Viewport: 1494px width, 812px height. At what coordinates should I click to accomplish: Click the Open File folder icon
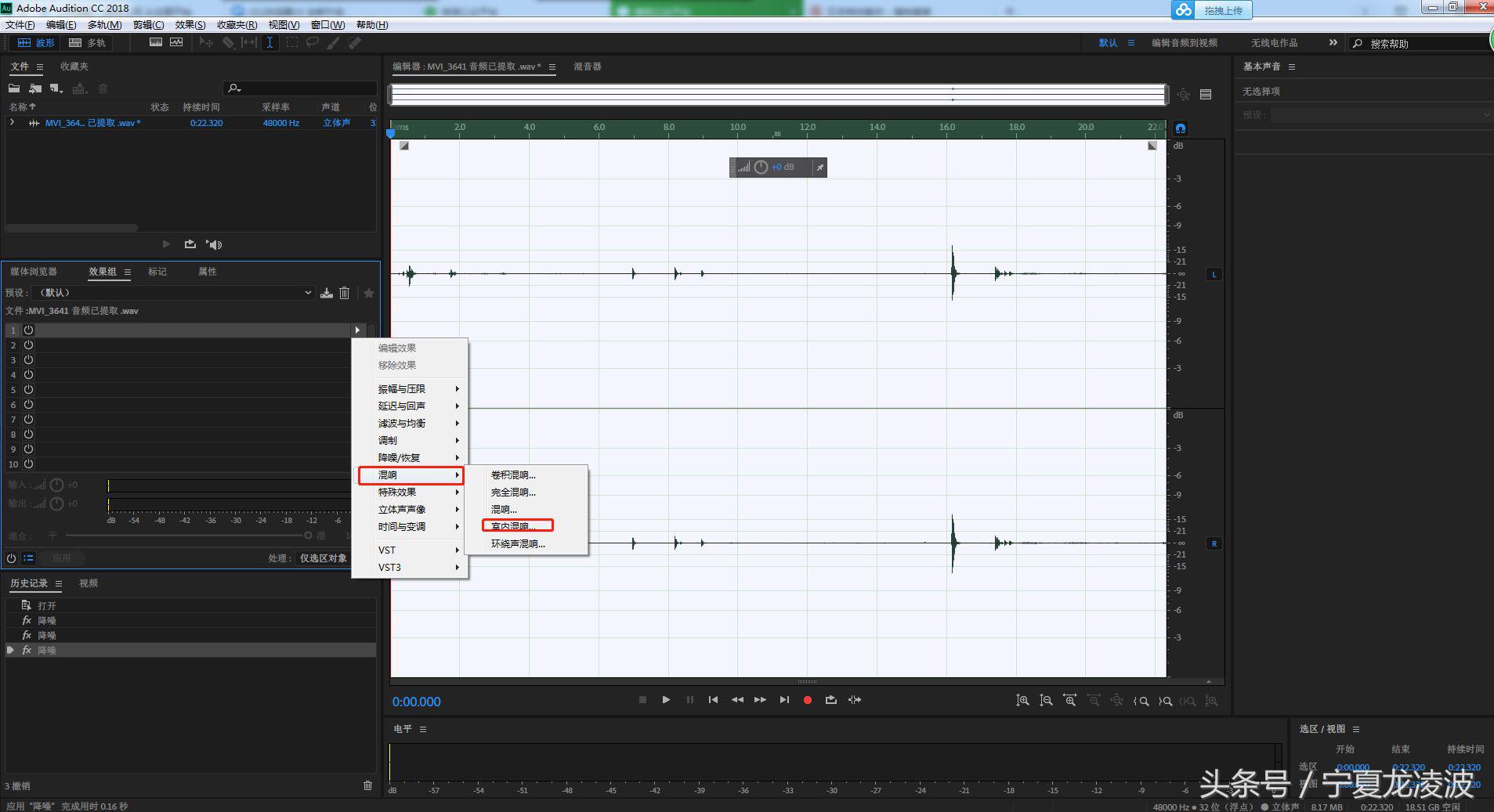(14, 88)
